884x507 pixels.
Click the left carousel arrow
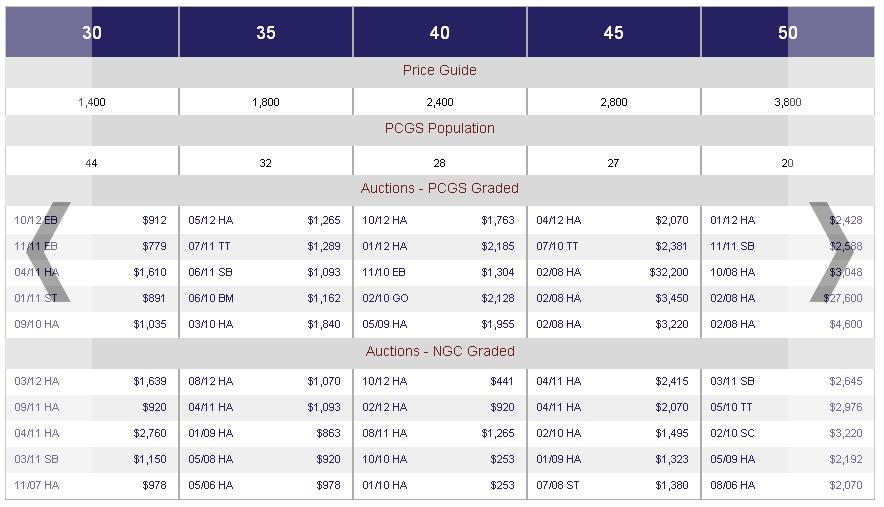48,253
